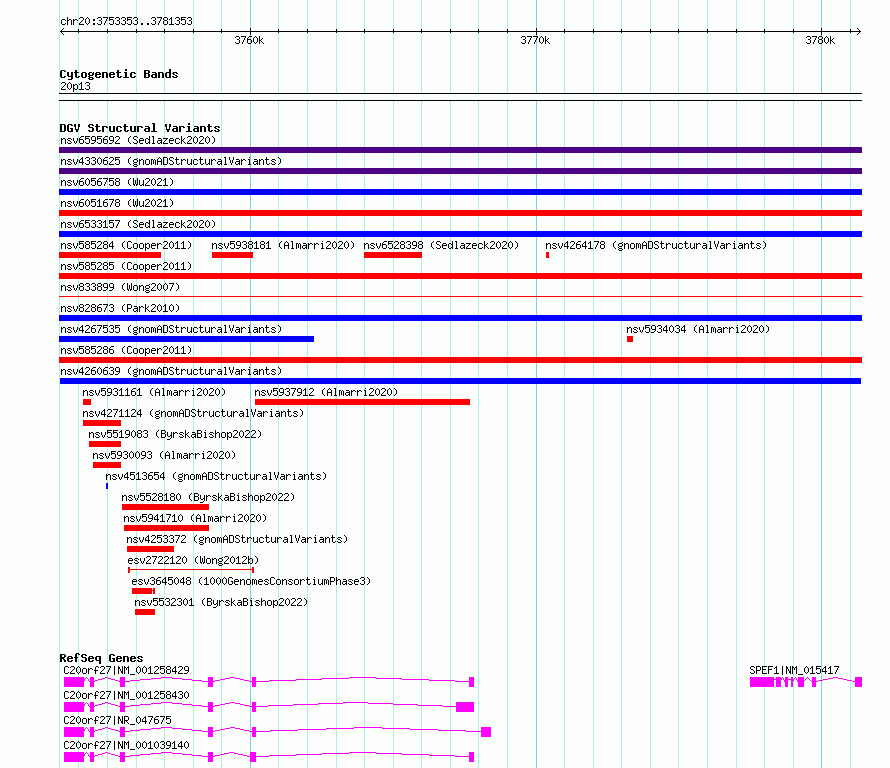The height and width of the screenshot is (768, 890).
Task: Click the 3760k ruler tick label
Action: (249, 40)
